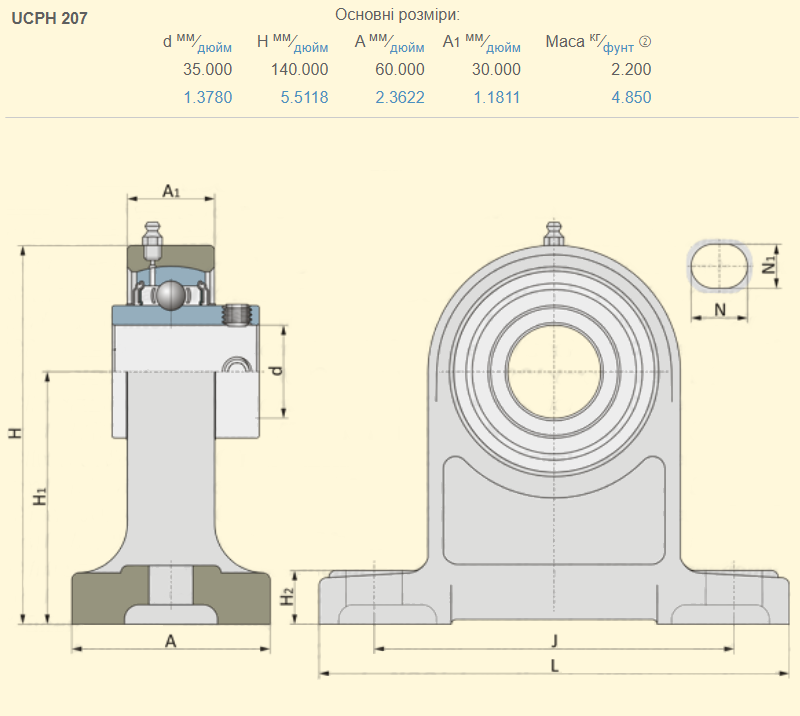Screen dimensions: 800x716
Task: Click the J bolt spacing dimension label
Action: (x=553, y=639)
